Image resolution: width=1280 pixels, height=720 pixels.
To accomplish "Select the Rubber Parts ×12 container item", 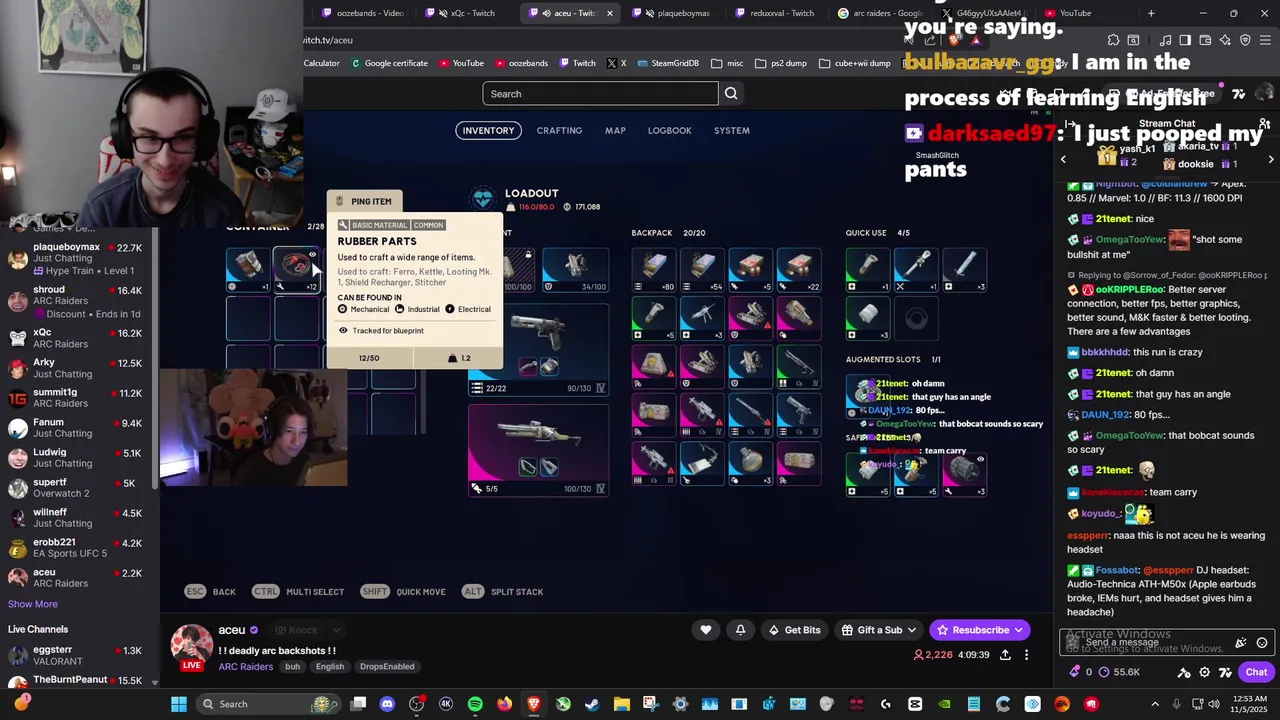I will [296, 268].
